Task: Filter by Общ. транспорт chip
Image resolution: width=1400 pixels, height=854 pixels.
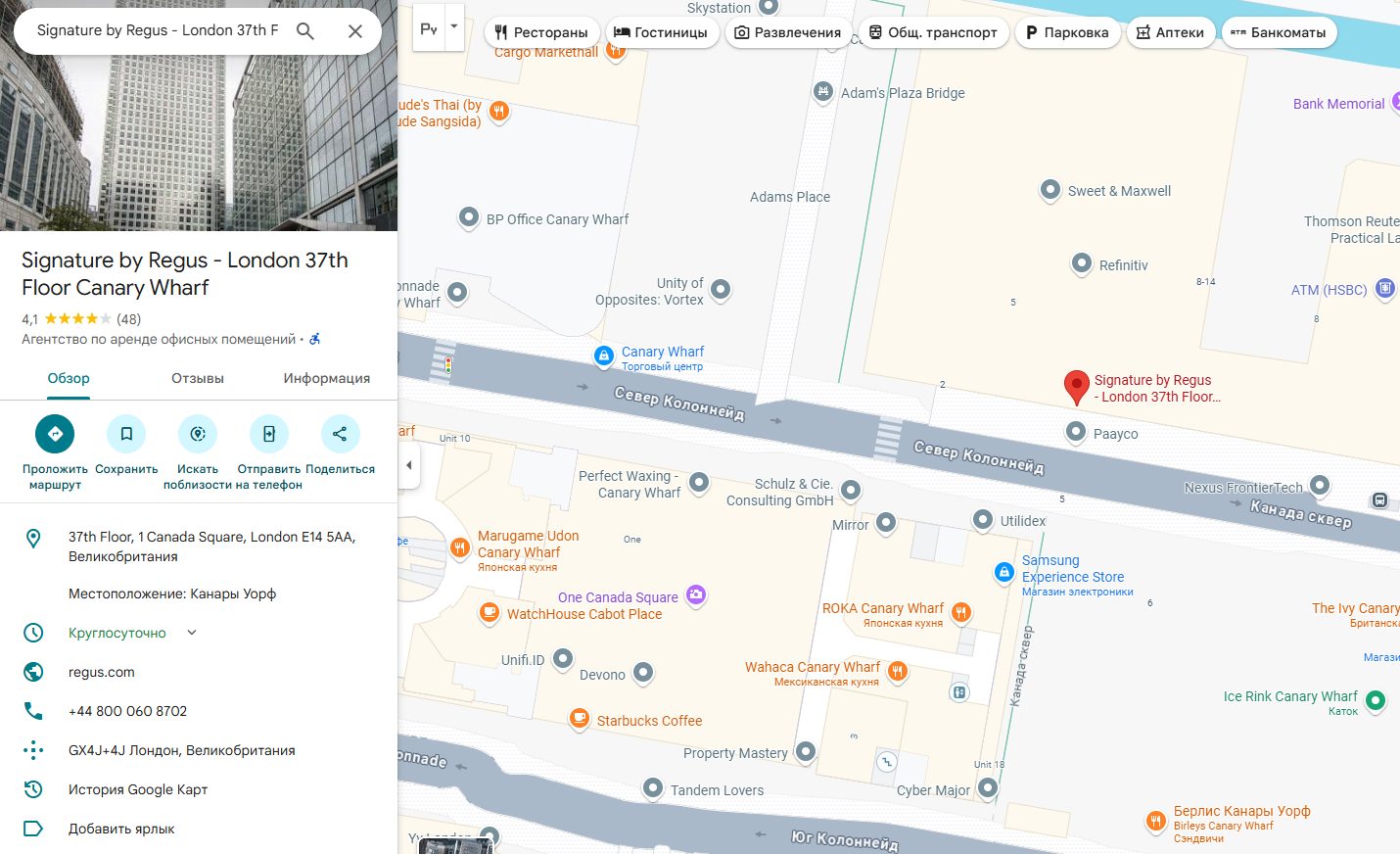Action: [933, 32]
